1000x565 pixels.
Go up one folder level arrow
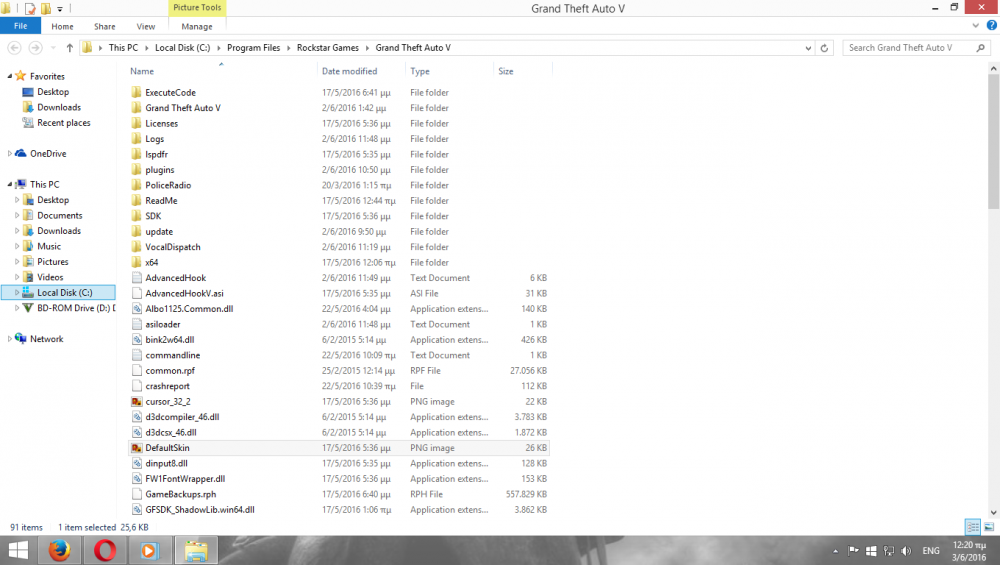coord(70,48)
